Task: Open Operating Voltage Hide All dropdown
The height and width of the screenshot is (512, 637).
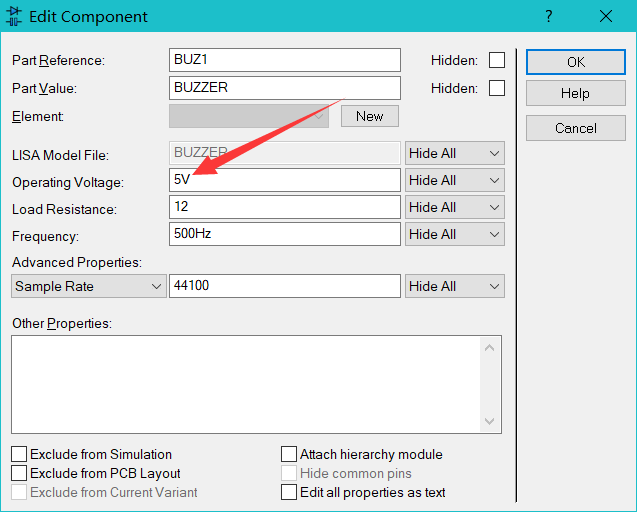Action: tap(455, 180)
